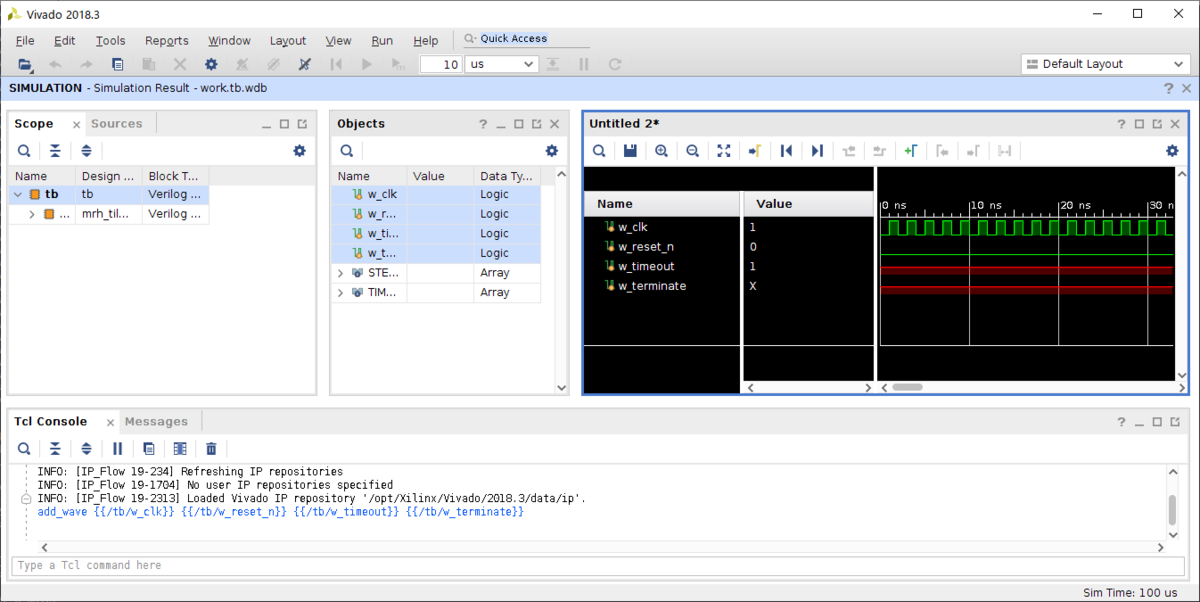The image size is (1200, 602).
Task: Open the File menu
Action: click(25, 41)
